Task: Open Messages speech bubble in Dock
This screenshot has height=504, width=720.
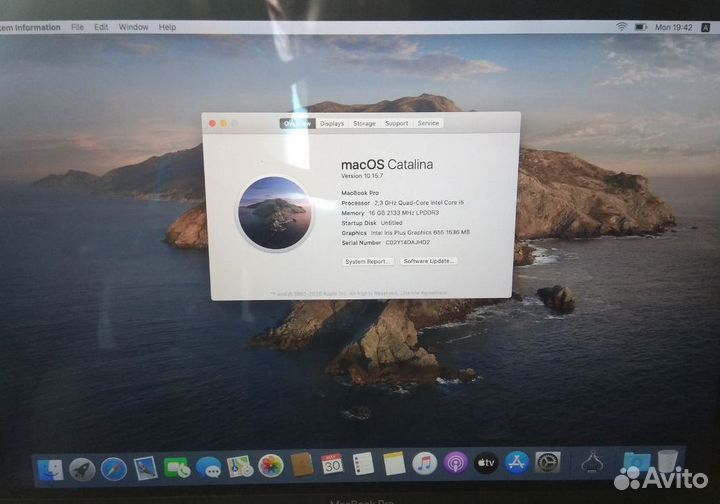Action: (208, 467)
